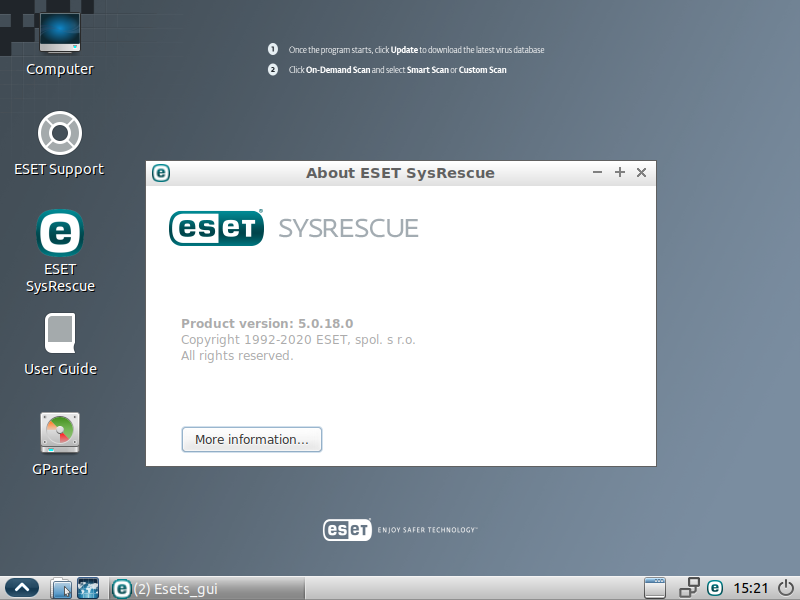Click the show desktop tray icon

point(655,588)
